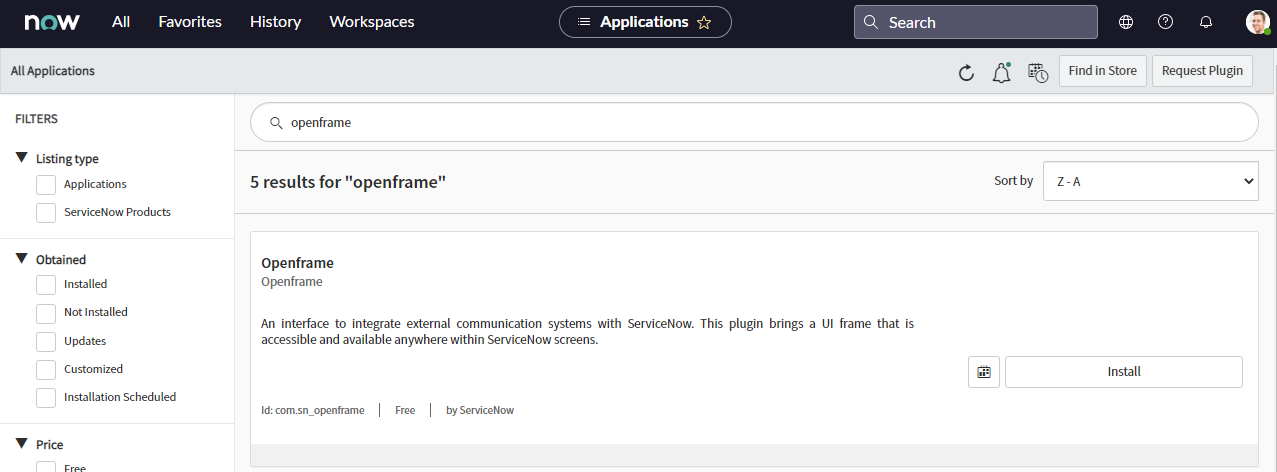This screenshot has width=1277, height=472.
Task: Click the 'Id: com.sn_openframe' text
Action: [313, 410]
